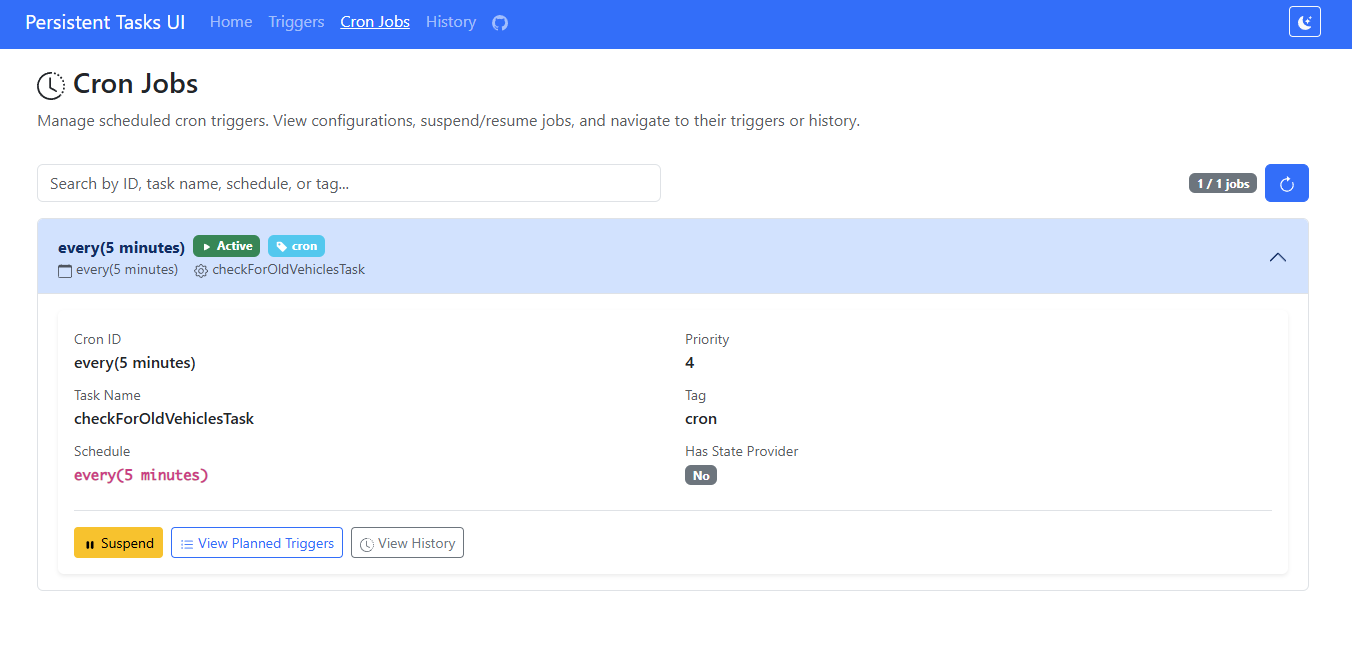Click the No badge under Has State Provider
Image resolution: width=1352 pixels, height=664 pixels.
tap(701, 475)
